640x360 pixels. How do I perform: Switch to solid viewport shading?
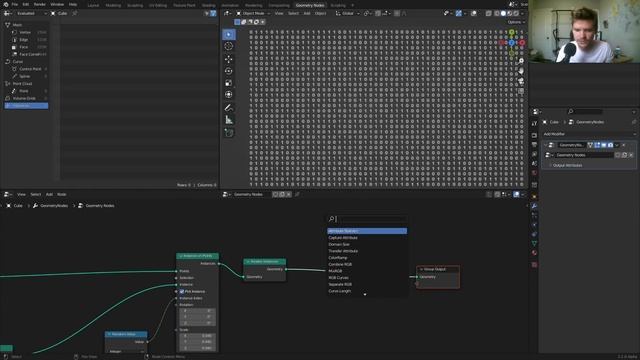[503, 13]
